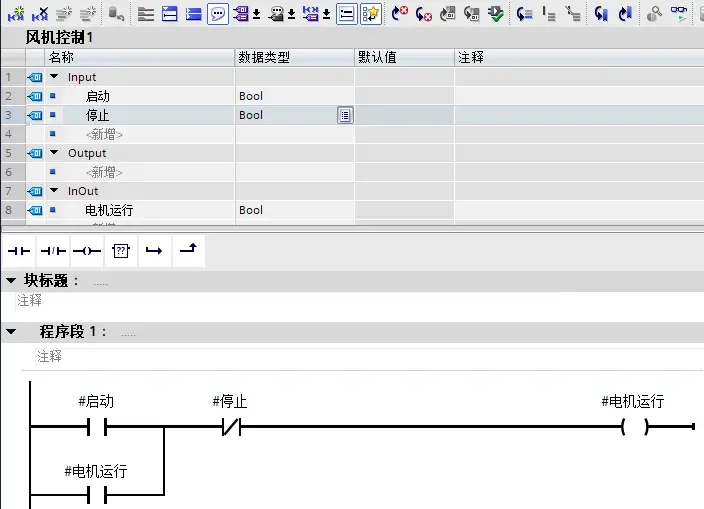The width and height of the screenshot is (704, 509).
Task: Click the check block consistency green checkmark icon
Action: (x=496, y=14)
